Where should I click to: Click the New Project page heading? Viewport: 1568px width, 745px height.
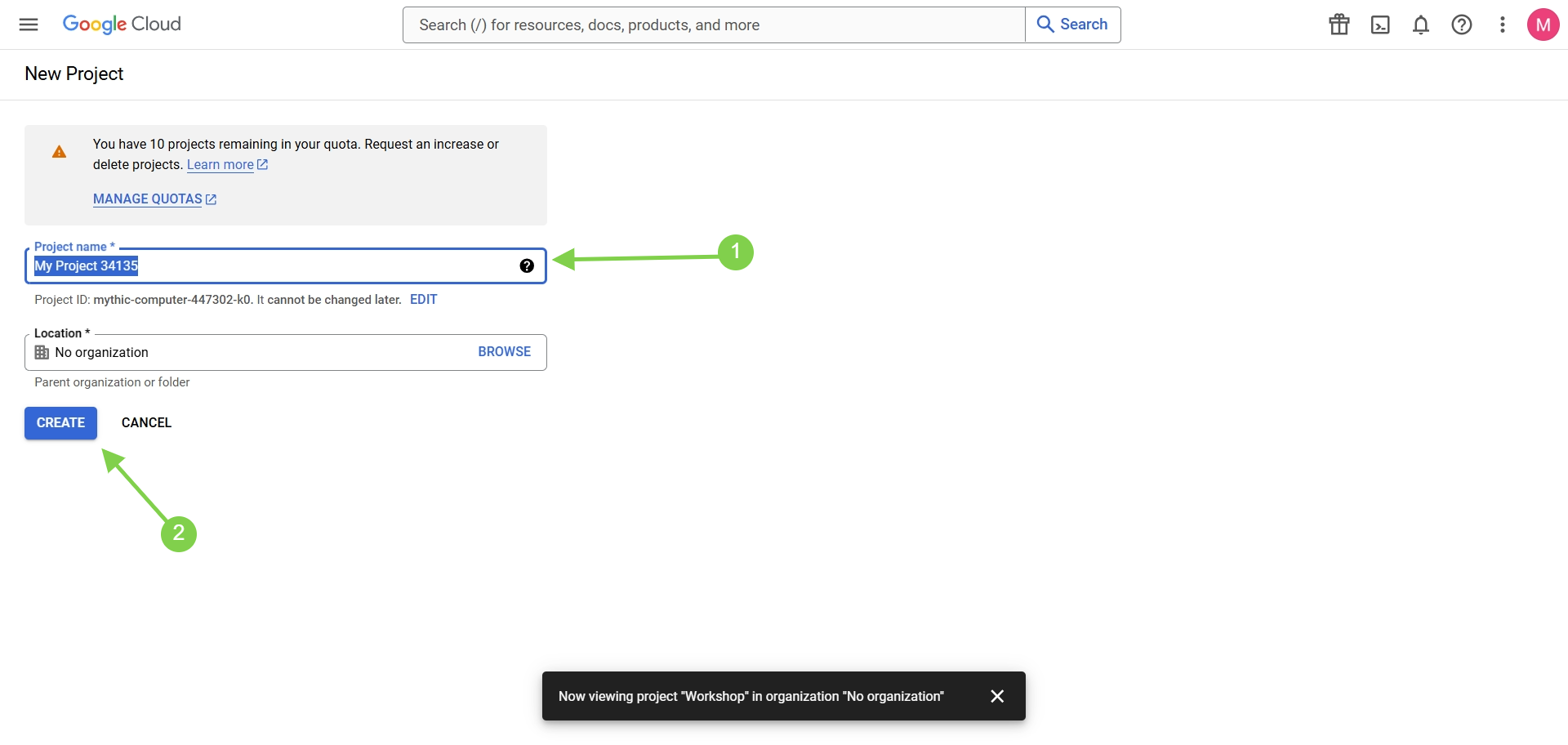coord(74,74)
